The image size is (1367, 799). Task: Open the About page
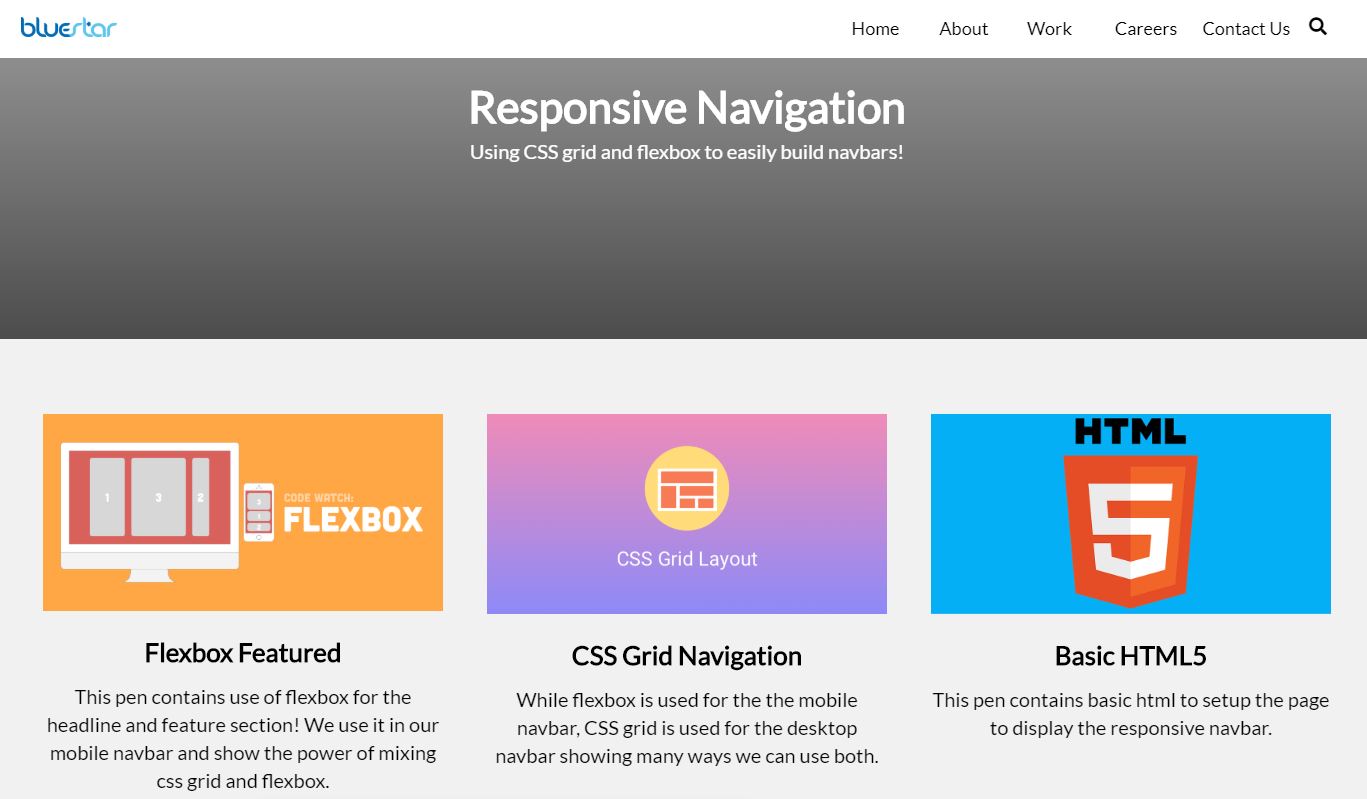[962, 29]
